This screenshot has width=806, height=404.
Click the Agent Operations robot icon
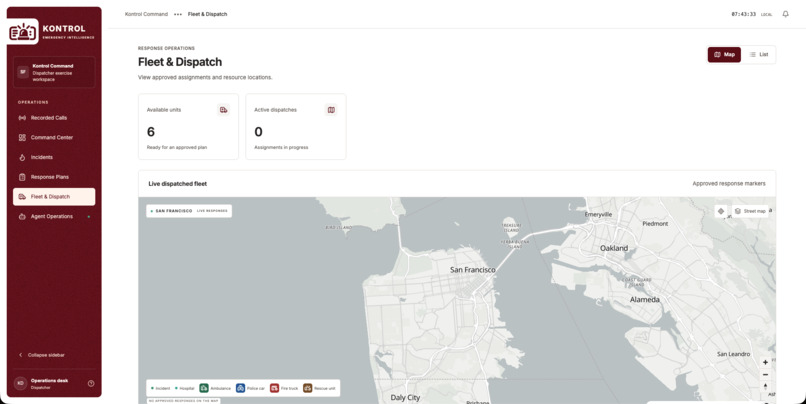click(22, 216)
